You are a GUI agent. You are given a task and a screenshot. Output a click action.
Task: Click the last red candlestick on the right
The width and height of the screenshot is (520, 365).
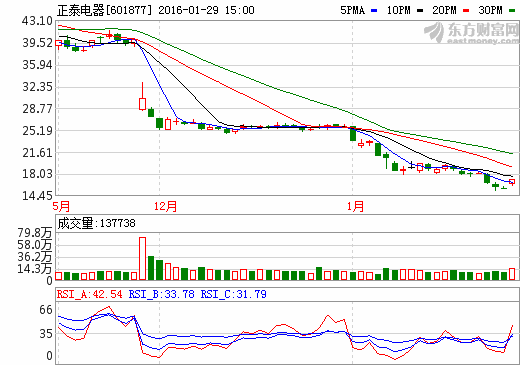[x=512, y=182]
